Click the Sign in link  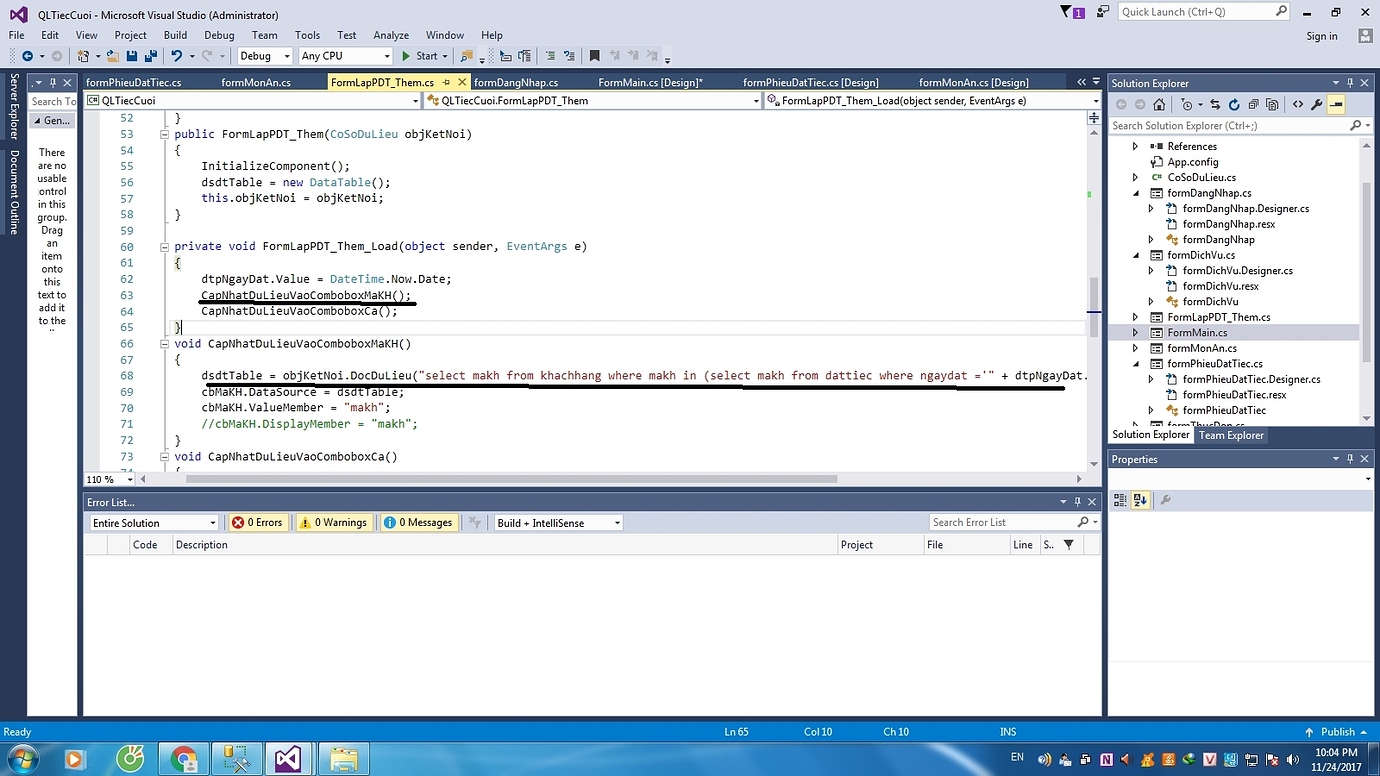tap(1321, 35)
